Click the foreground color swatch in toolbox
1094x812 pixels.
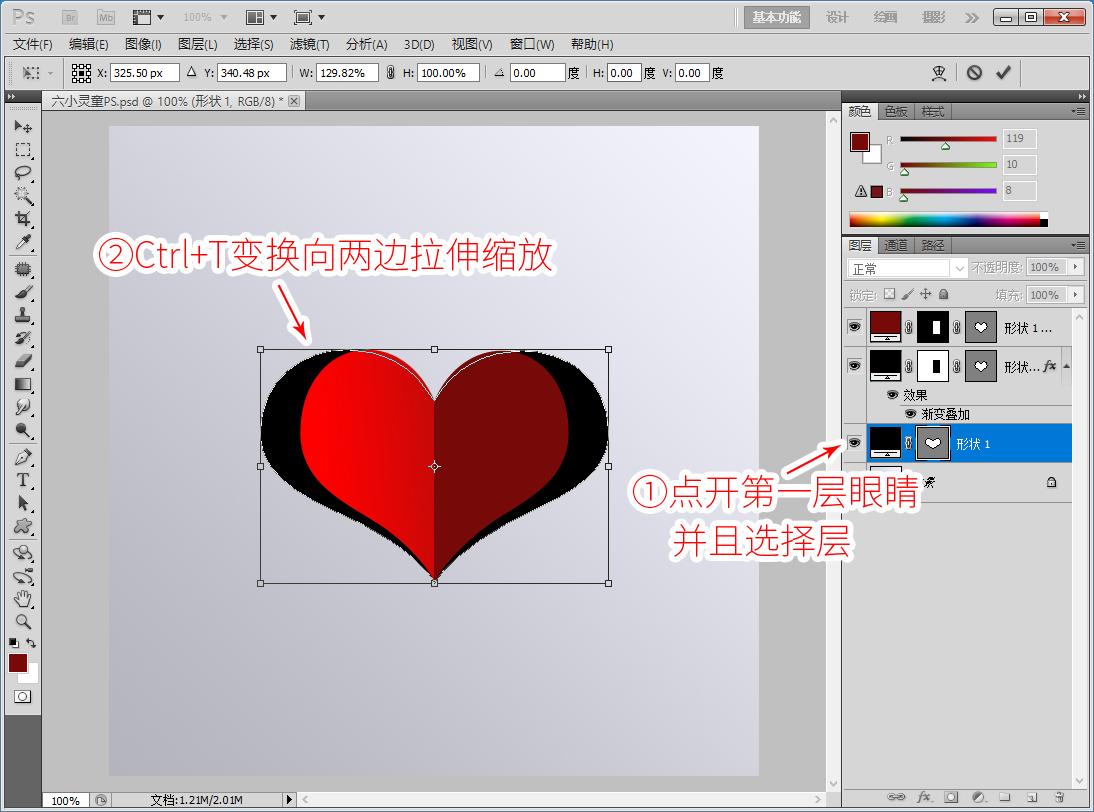[18, 663]
